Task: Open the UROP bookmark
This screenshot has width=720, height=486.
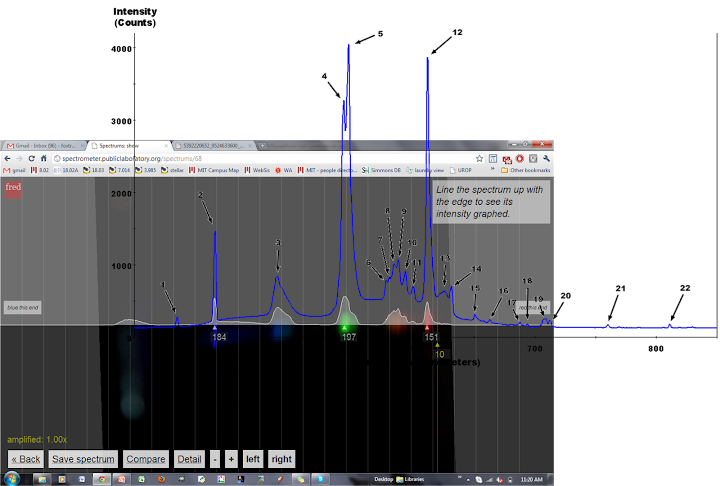Action: pos(461,170)
